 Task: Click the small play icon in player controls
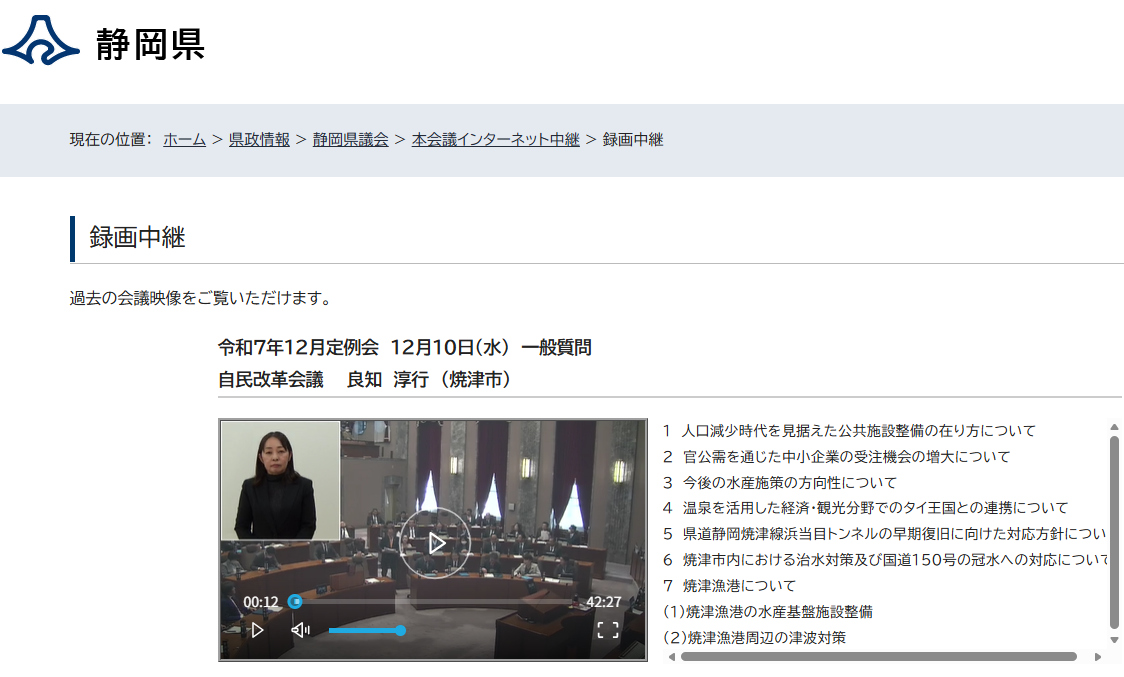tap(257, 630)
